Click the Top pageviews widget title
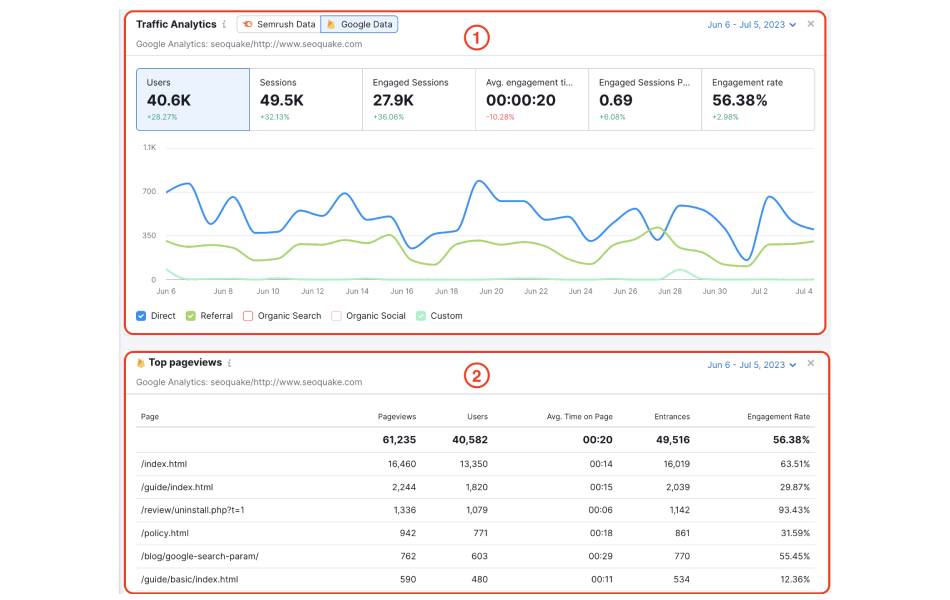Viewport: 950px width, 600px height. click(x=185, y=362)
